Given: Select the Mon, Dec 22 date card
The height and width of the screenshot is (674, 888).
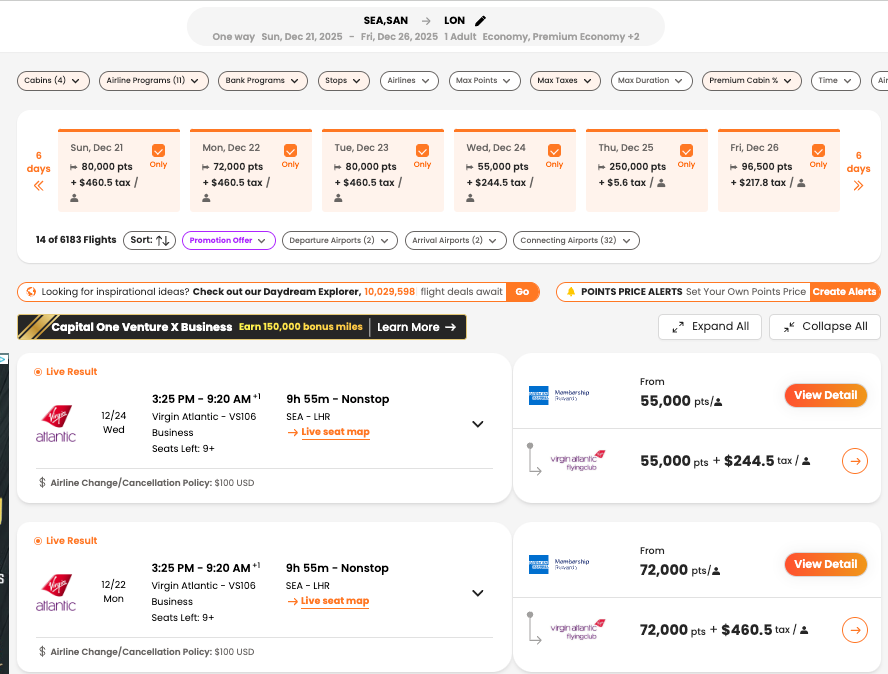Looking at the screenshot, I should (x=251, y=170).
